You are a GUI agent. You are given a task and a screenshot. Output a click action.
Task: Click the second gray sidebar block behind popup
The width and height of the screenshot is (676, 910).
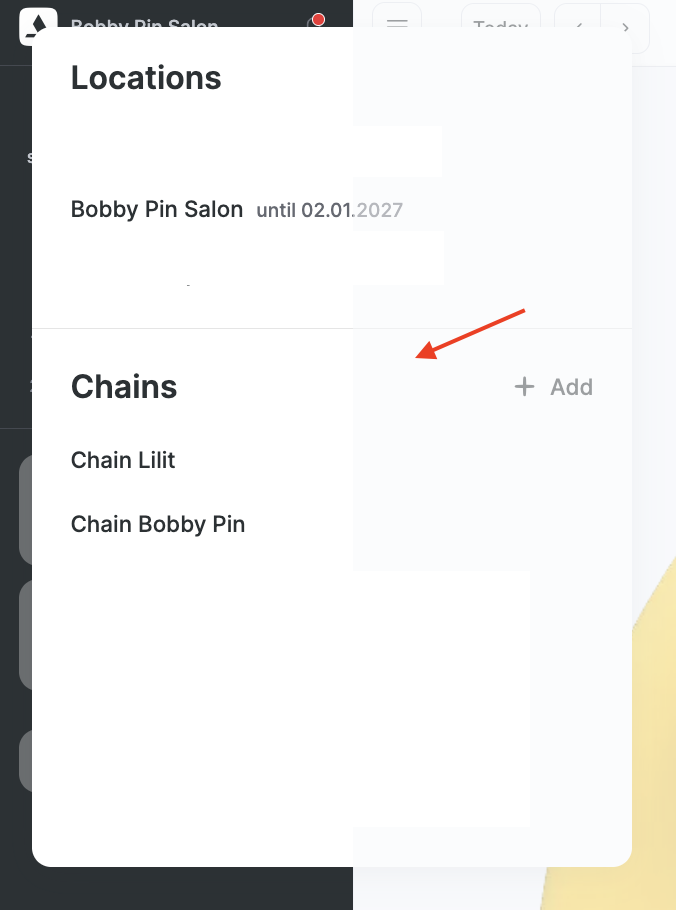pos(24,635)
